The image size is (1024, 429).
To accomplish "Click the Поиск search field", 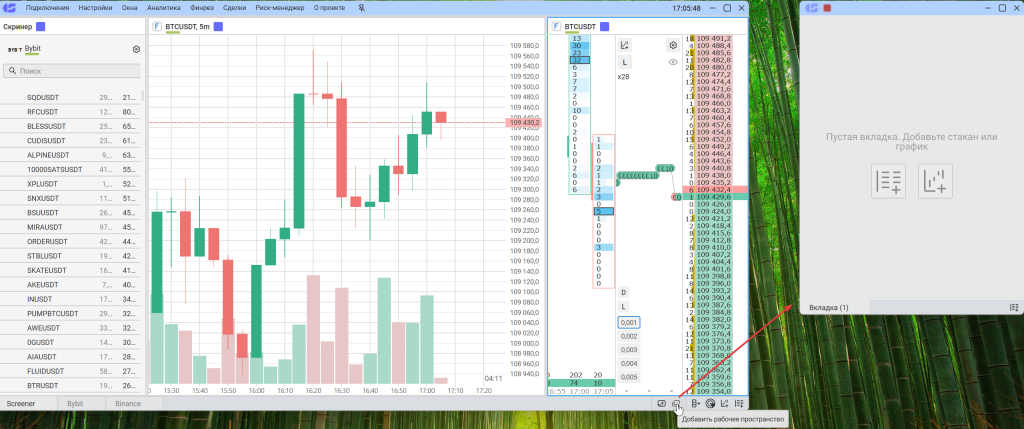I will pos(74,71).
